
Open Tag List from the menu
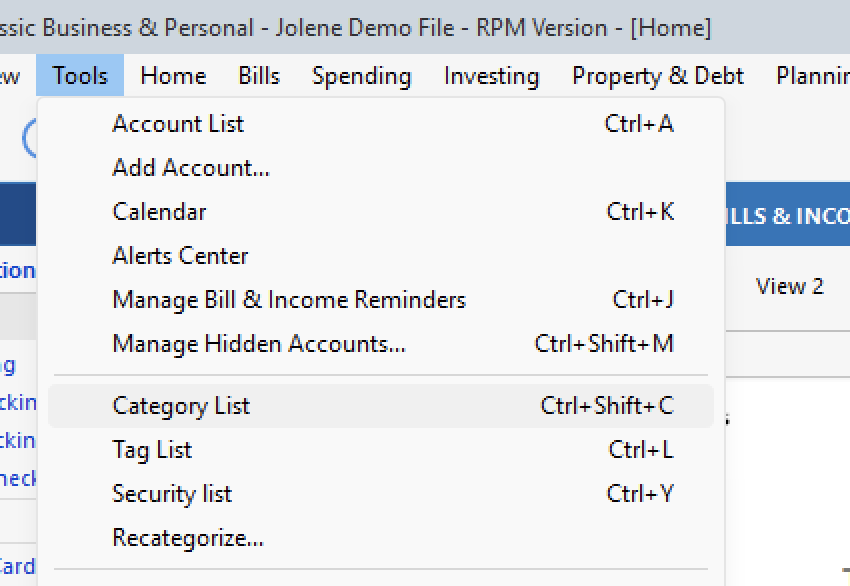click(152, 450)
